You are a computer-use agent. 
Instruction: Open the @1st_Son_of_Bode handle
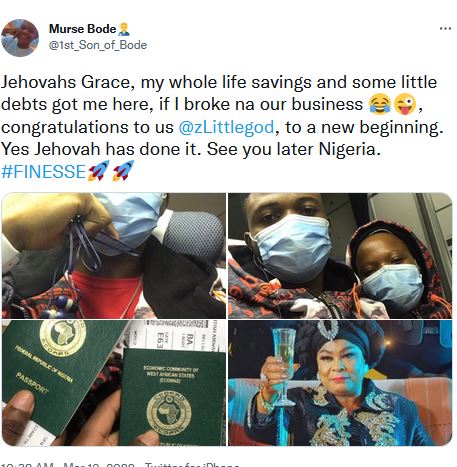click(x=98, y=45)
